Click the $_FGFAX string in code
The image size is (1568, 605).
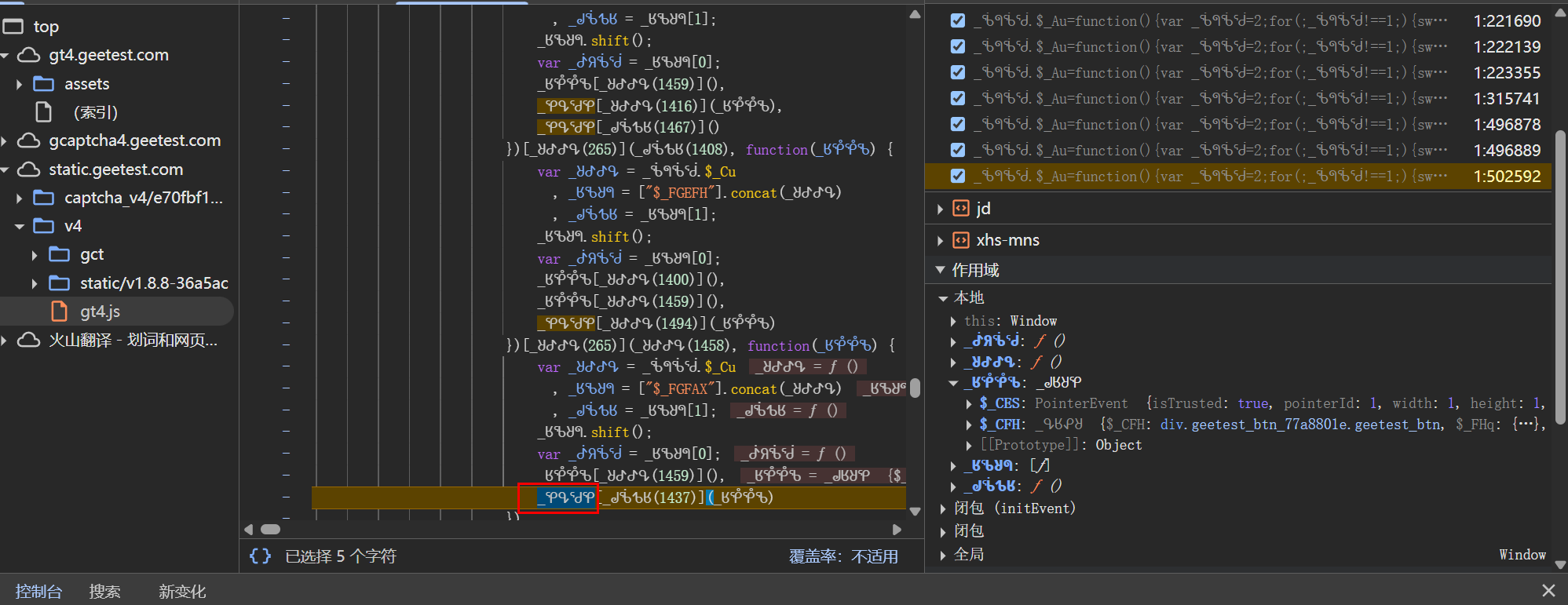pos(682,389)
